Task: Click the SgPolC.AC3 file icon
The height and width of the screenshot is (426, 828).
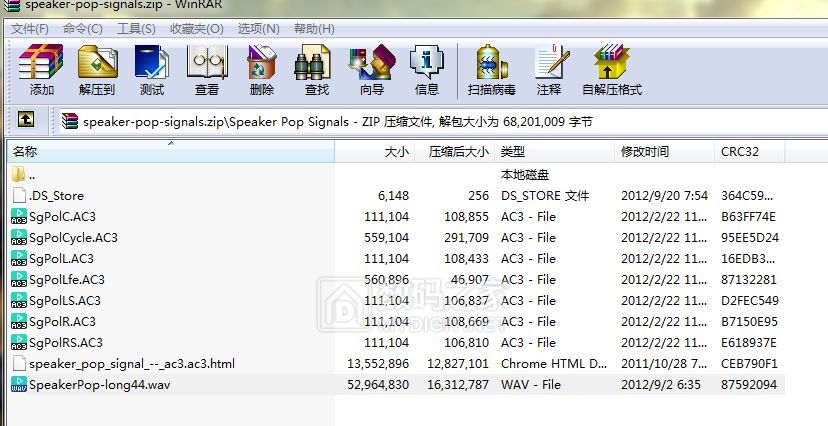Action: pos(18,216)
